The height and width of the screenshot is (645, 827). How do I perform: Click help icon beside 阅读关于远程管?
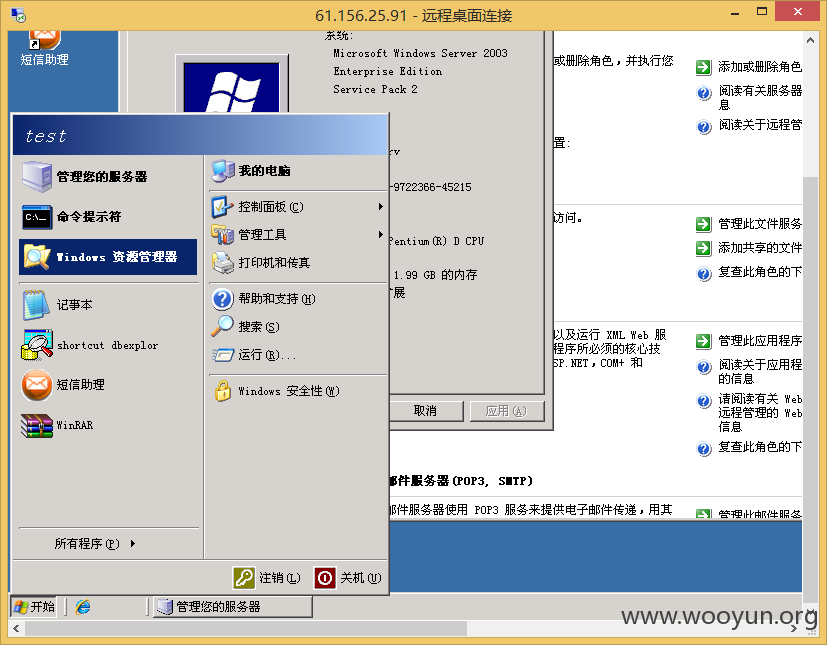click(x=704, y=127)
